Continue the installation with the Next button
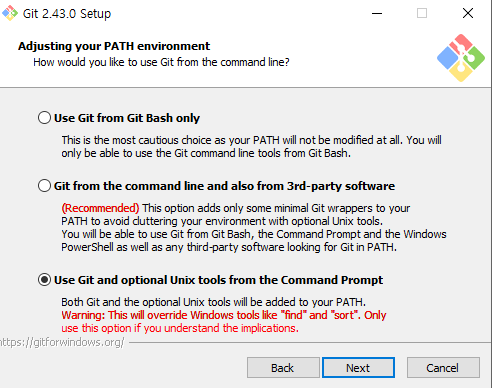The image size is (492, 388). [358, 368]
